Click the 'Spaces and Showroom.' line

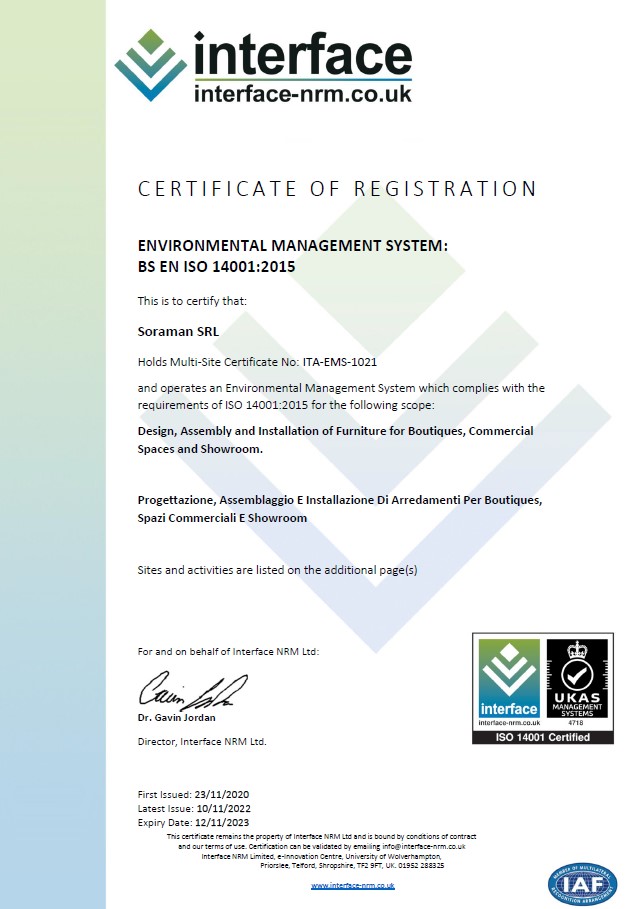click(200, 449)
